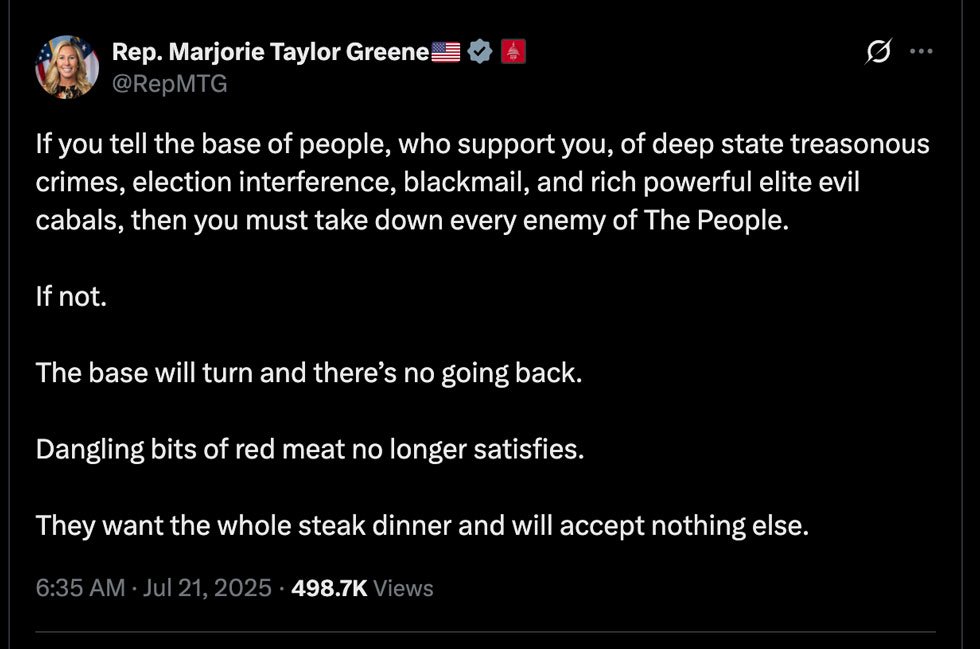Click the line starting 'If you tell the base'
Screen dimensions: 980x649
[x=482, y=144]
